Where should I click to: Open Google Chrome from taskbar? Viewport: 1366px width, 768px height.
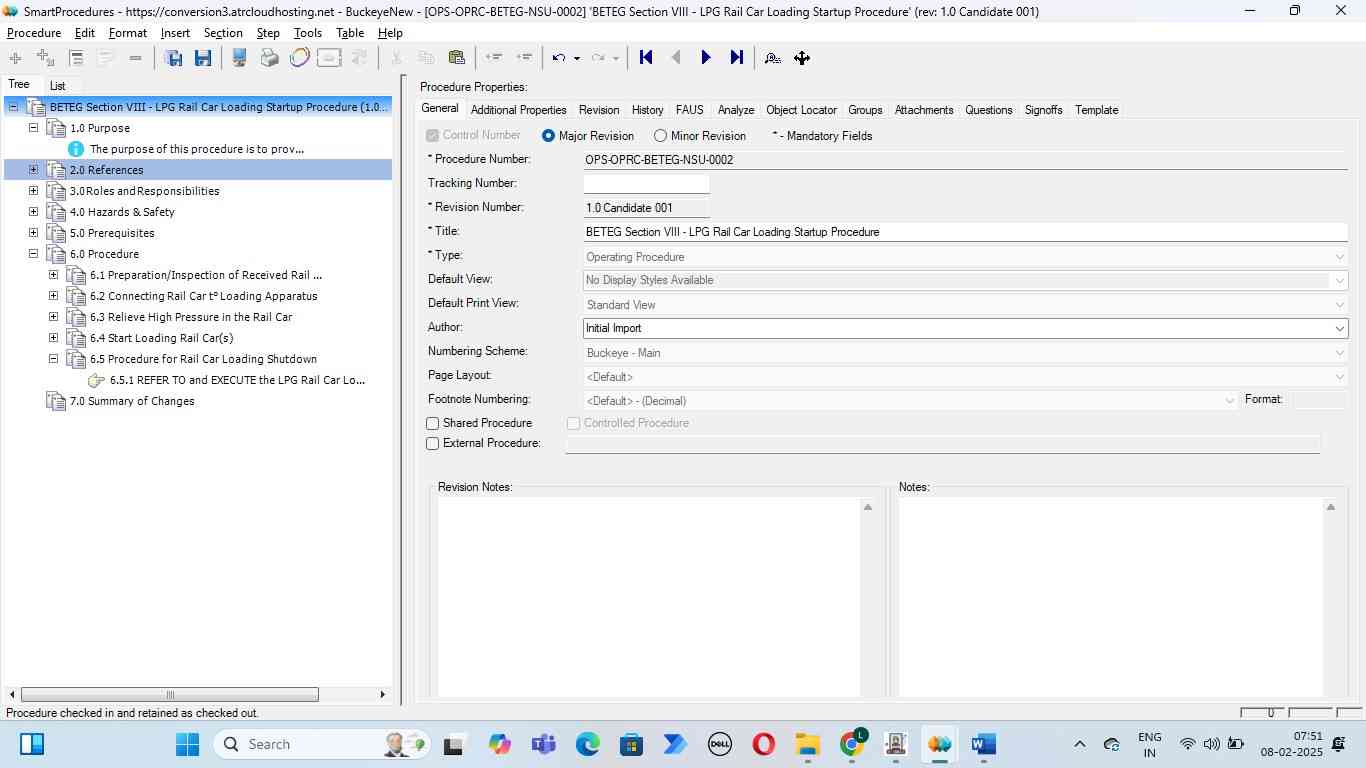(x=852, y=744)
